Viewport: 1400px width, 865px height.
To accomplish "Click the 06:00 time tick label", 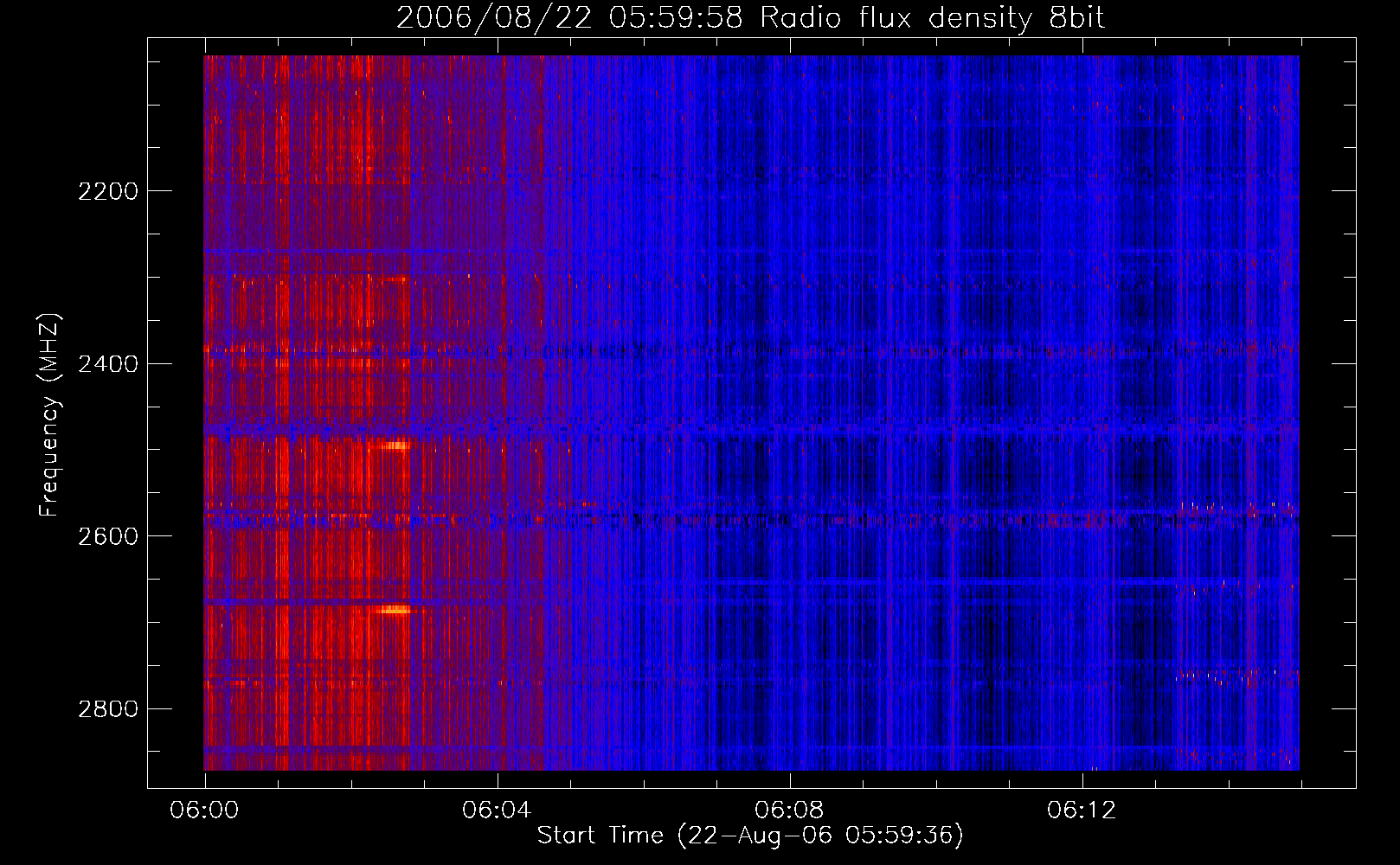I will pyautogui.click(x=204, y=811).
